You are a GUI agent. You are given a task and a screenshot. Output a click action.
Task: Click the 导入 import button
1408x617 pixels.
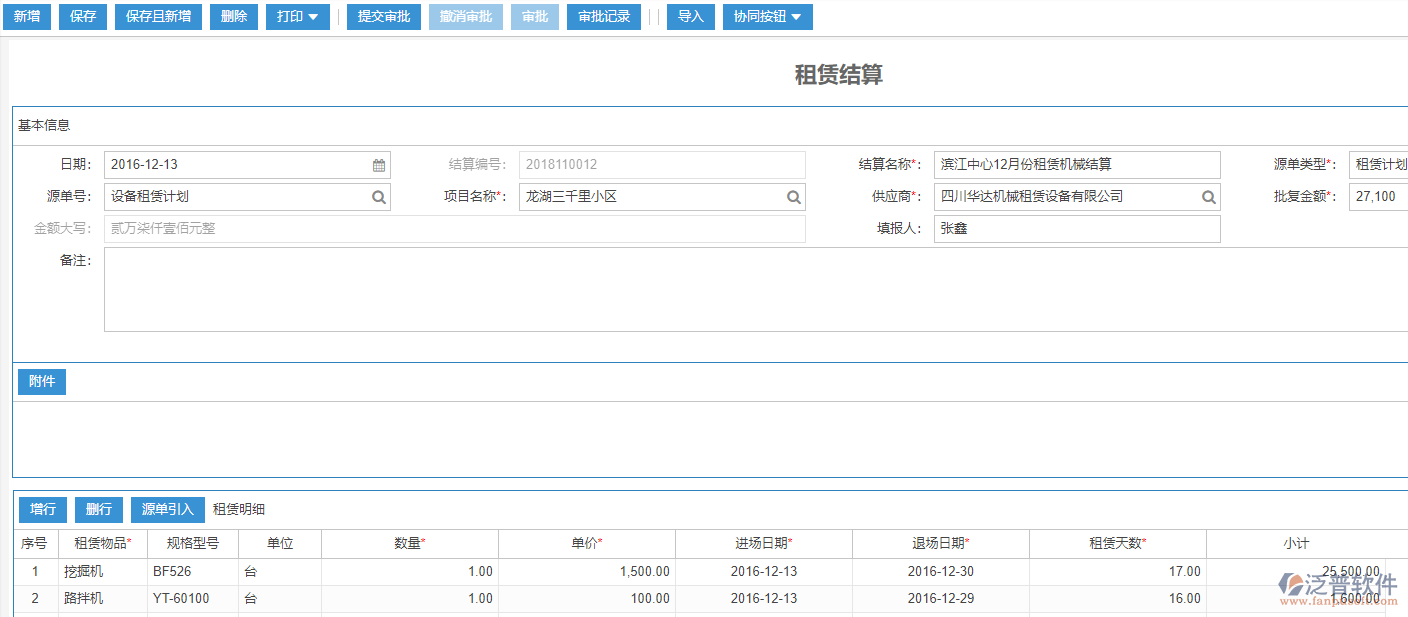691,17
